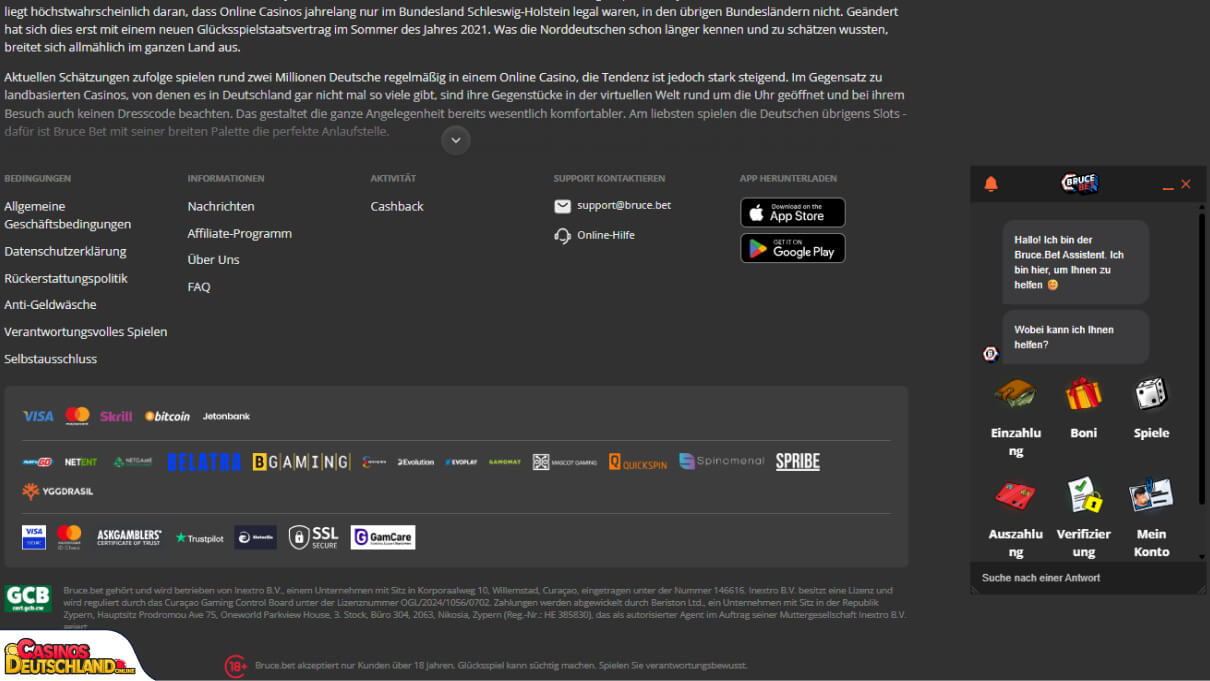The width and height of the screenshot is (1210, 681).
Task: Click the Casinos Deutschland logo
Action: 69,656
